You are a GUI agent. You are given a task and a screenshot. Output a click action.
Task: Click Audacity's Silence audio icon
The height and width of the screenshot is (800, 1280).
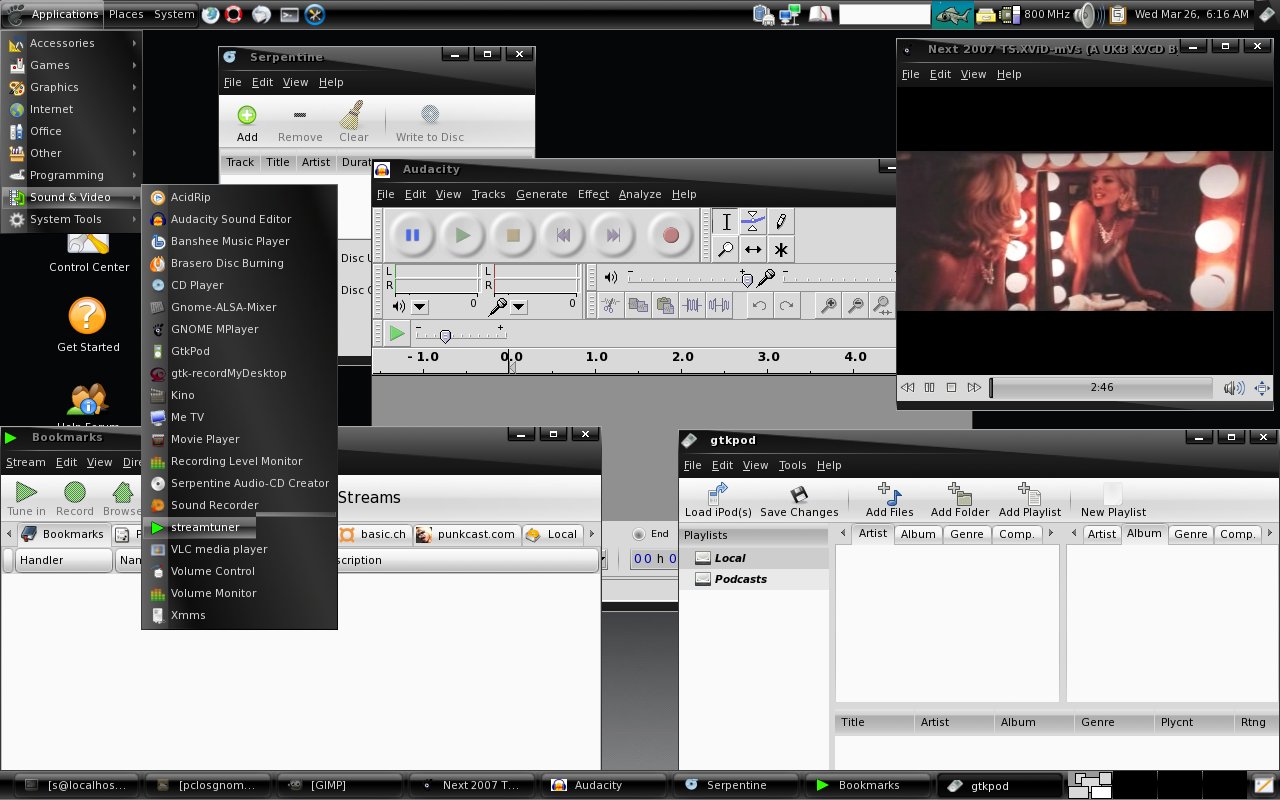pyautogui.click(x=718, y=306)
